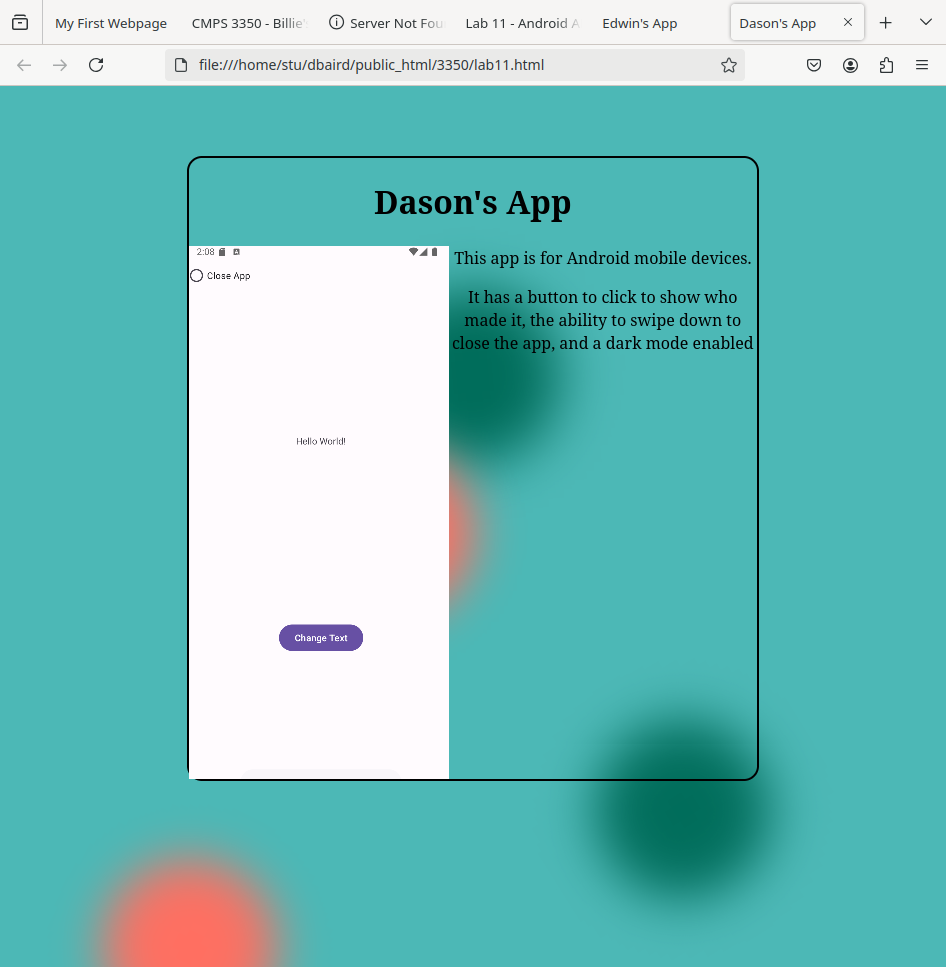Image resolution: width=946 pixels, height=967 pixels.
Task: Switch to the Lab 11 - Android tab
Action: point(521,23)
